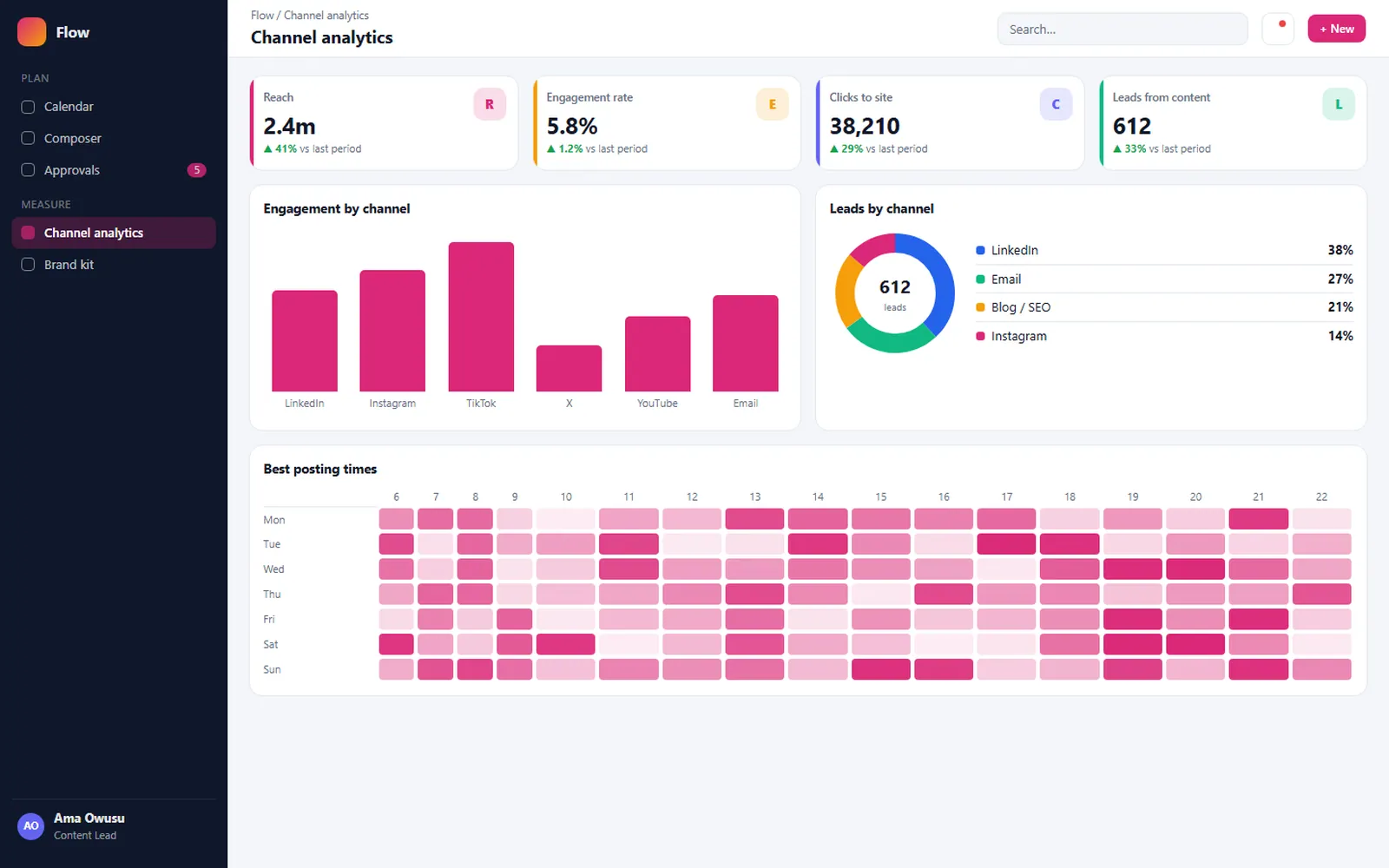
Task: Click the pink Channel analytics icon
Action: coord(28,233)
